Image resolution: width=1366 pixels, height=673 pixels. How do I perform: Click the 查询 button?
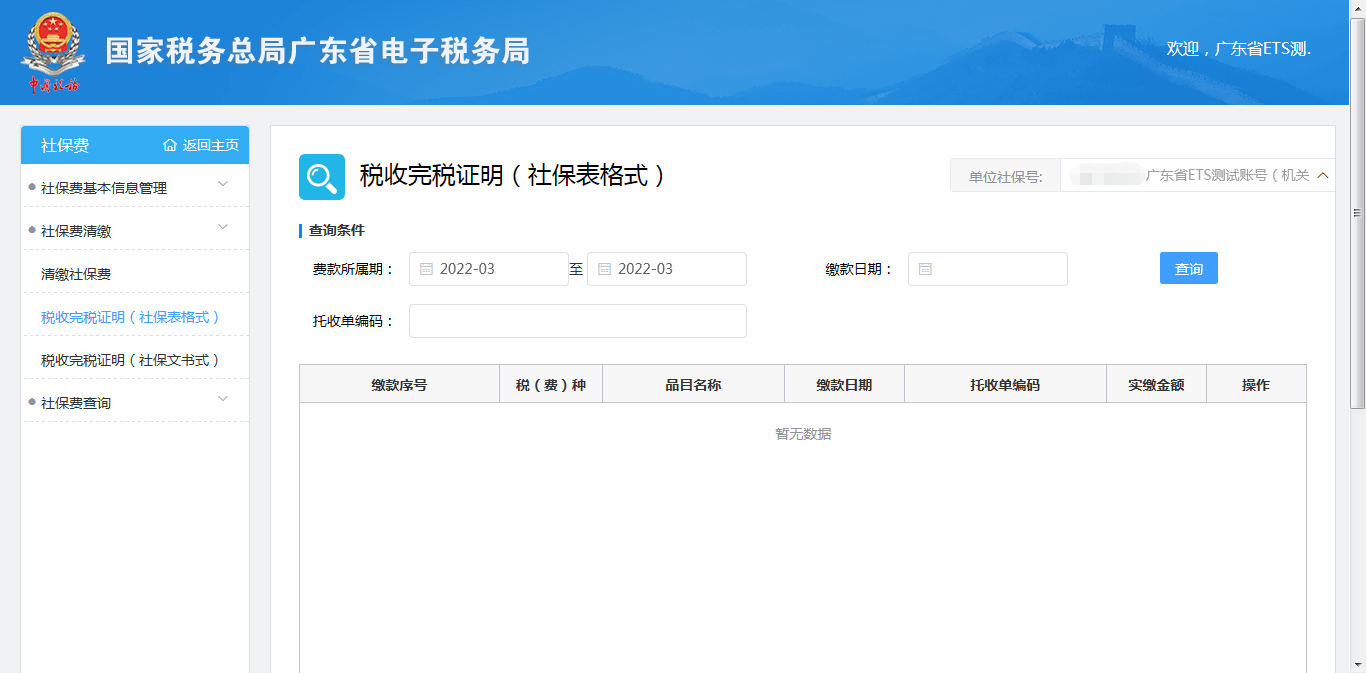coord(1188,269)
